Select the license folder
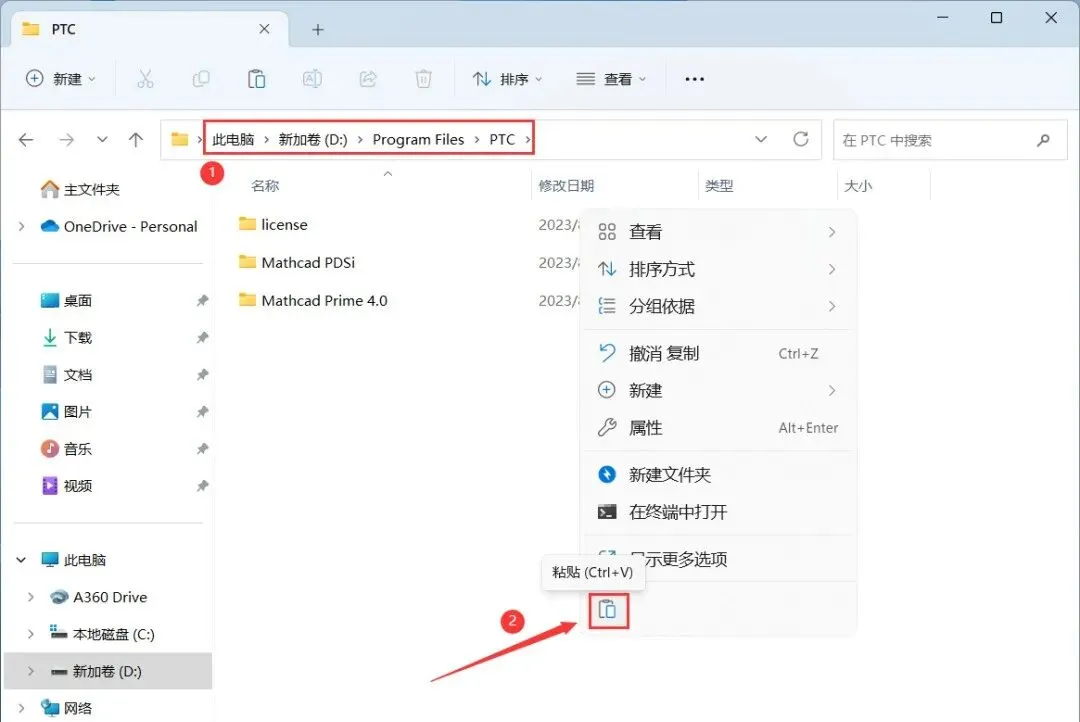The height and width of the screenshot is (722, 1080). pos(273,225)
